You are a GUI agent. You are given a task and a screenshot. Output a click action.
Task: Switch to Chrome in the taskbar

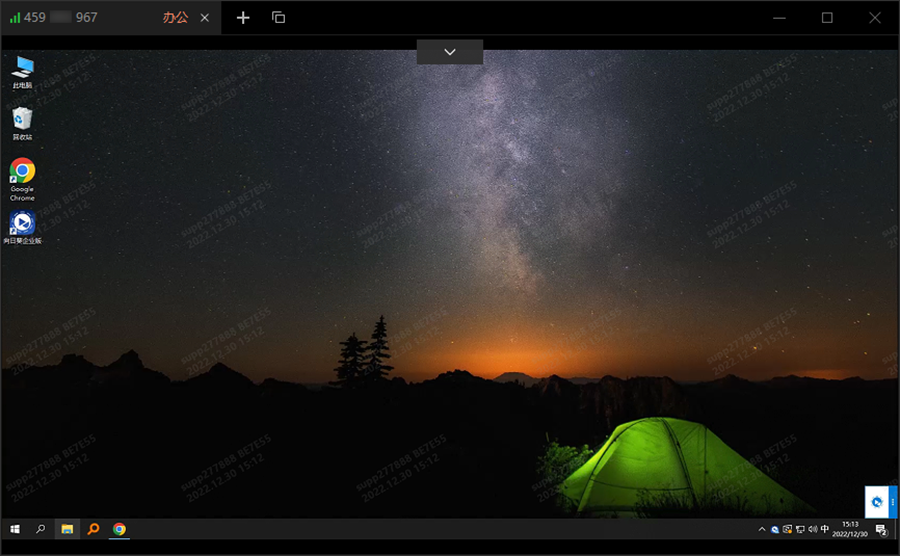tap(119, 529)
